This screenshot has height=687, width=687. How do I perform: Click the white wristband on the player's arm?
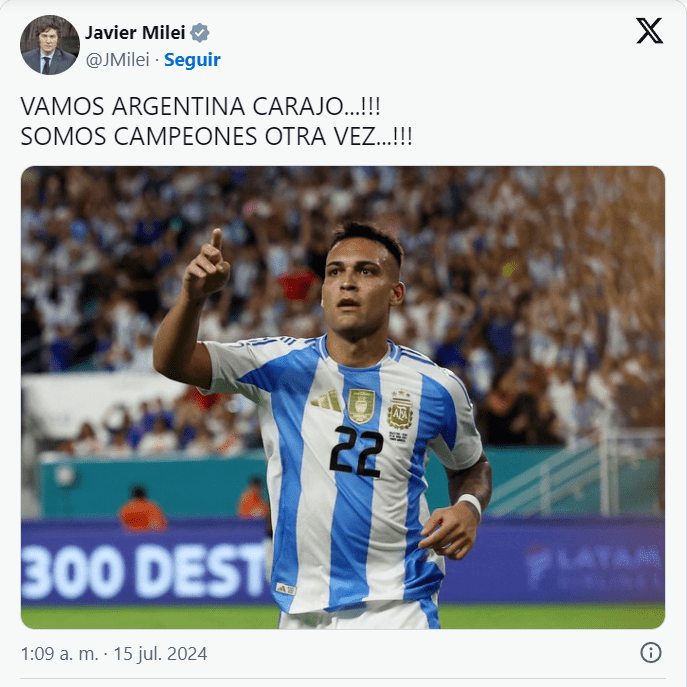pos(471,503)
